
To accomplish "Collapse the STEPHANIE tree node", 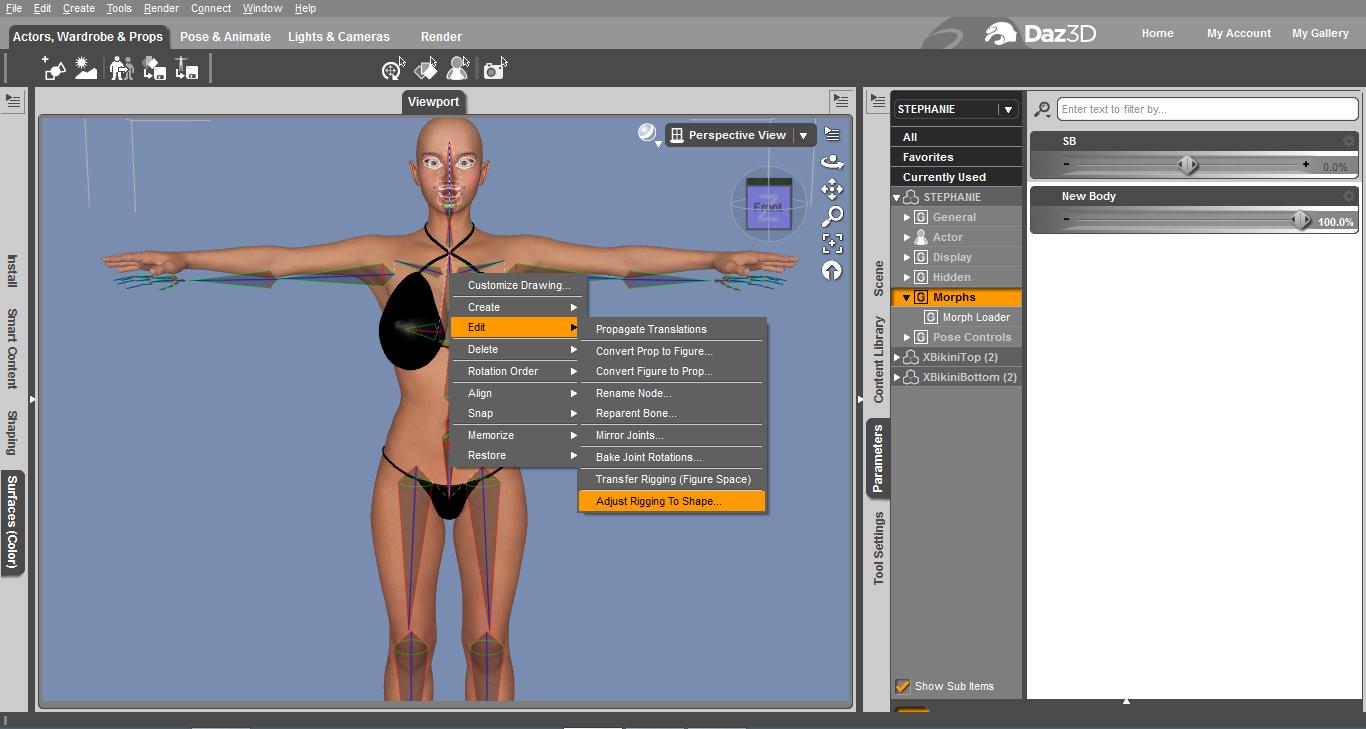I will click(x=897, y=197).
